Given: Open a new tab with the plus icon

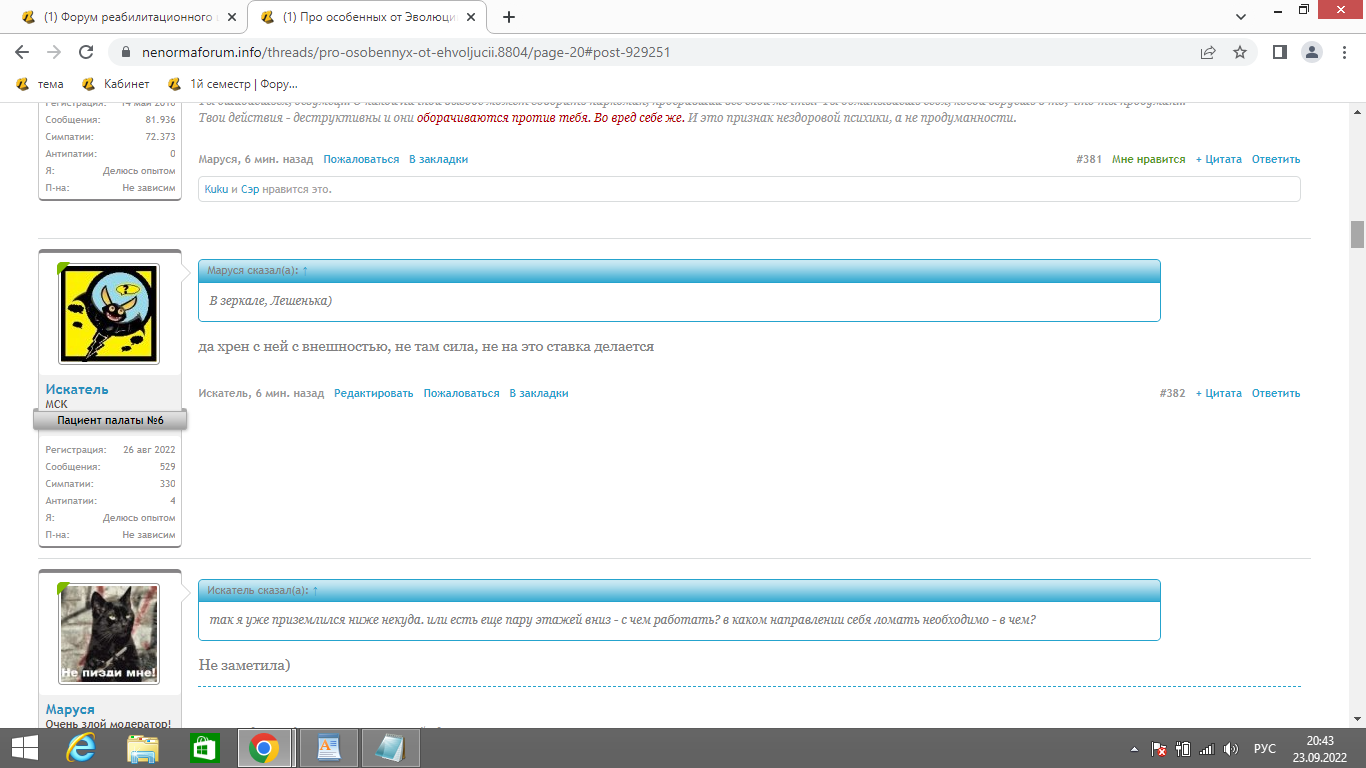Looking at the screenshot, I should [509, 17].
